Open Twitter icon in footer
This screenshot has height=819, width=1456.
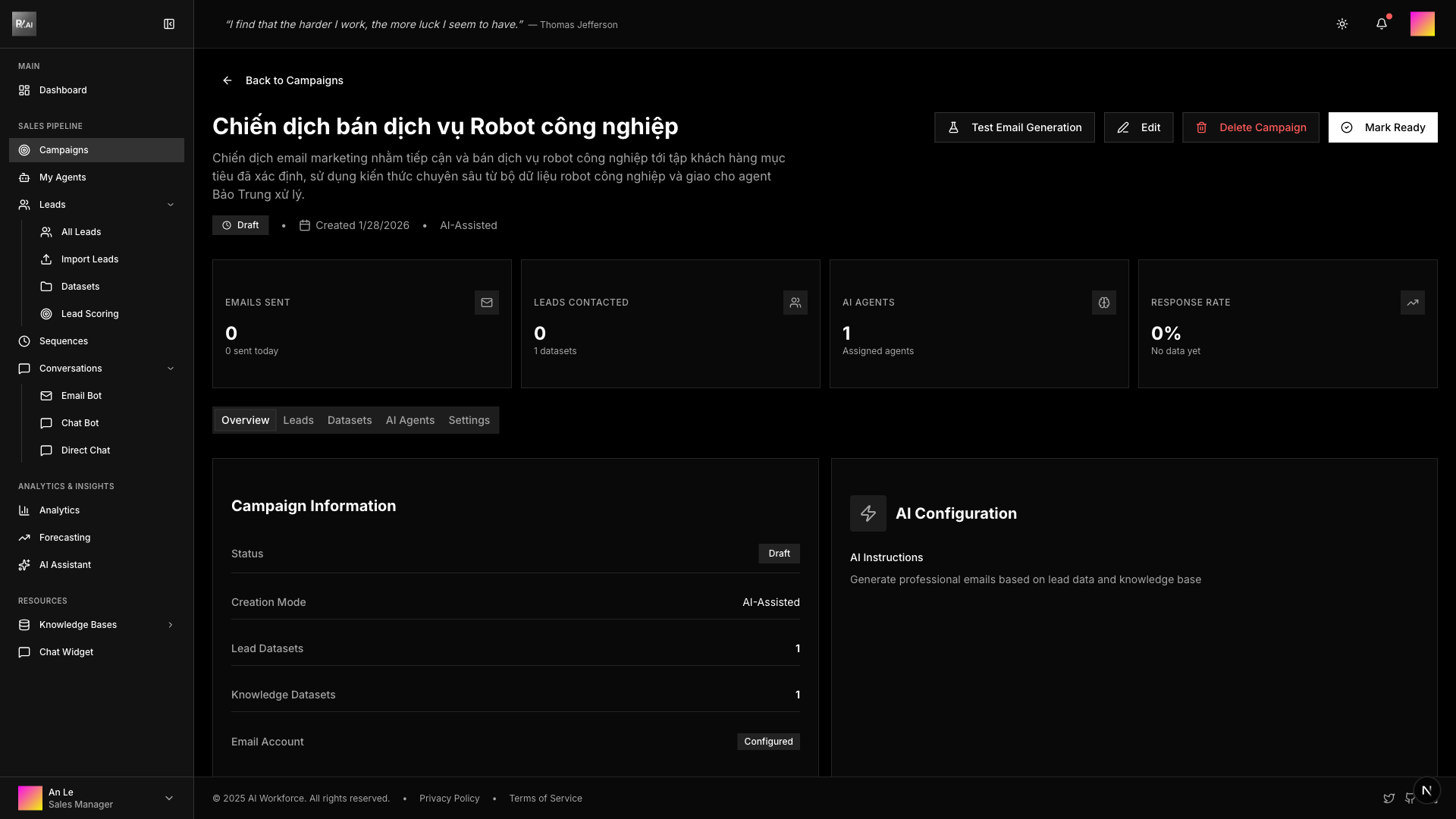[1389, 799]
